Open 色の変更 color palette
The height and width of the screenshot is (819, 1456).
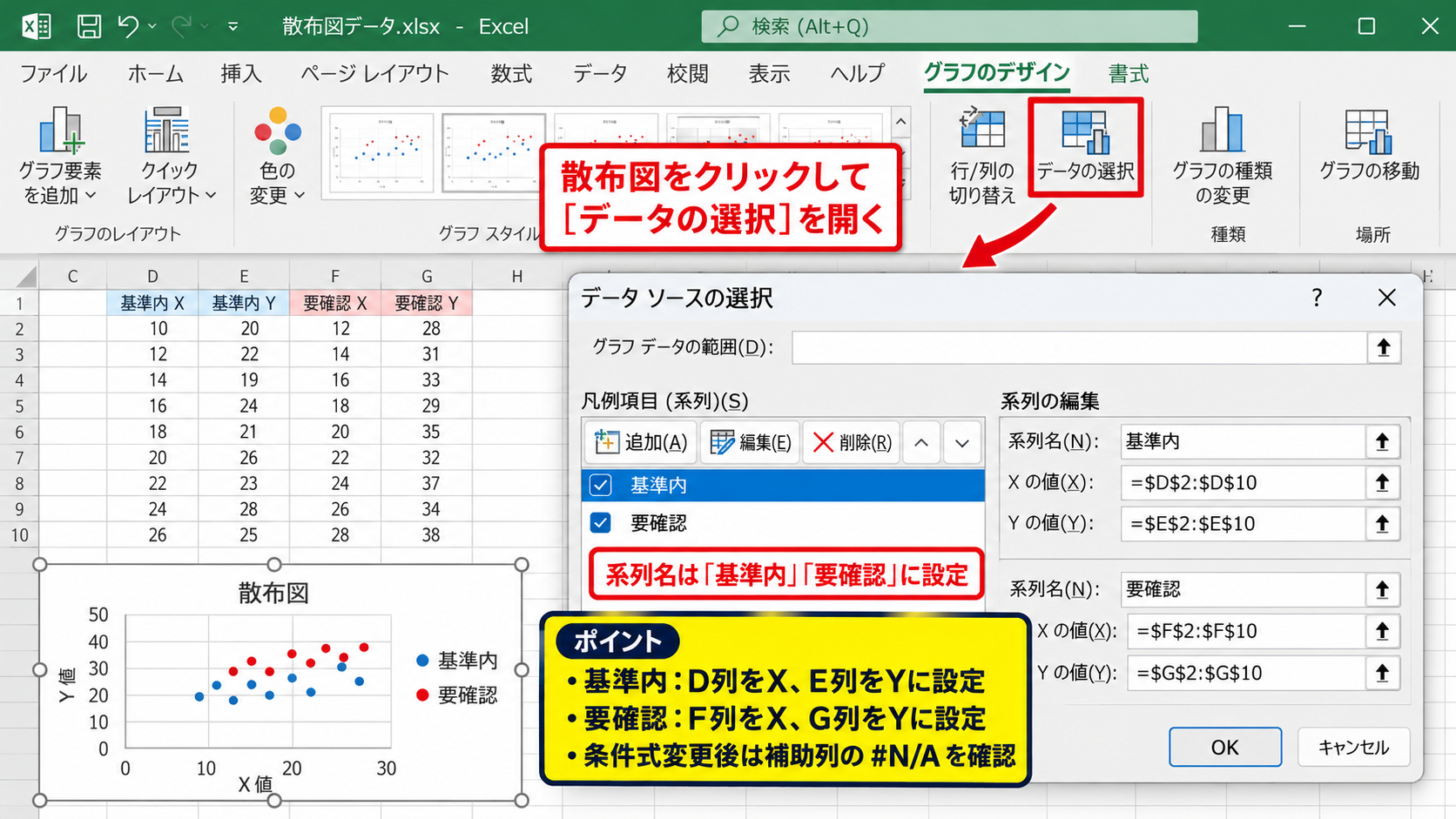coord(277,157)
